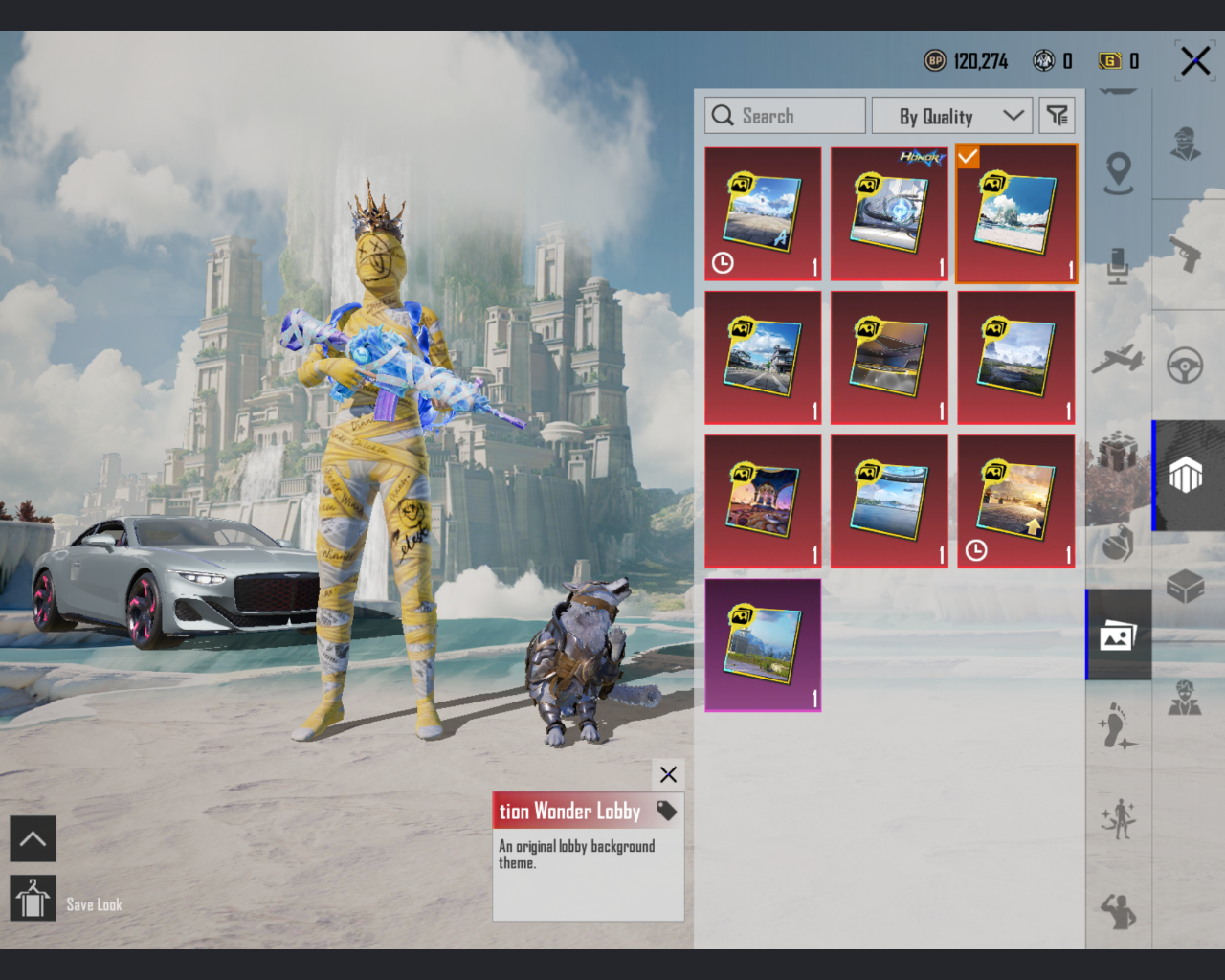Click the tag icon in the popup header

pyautogui.click(x=667, y=812)
